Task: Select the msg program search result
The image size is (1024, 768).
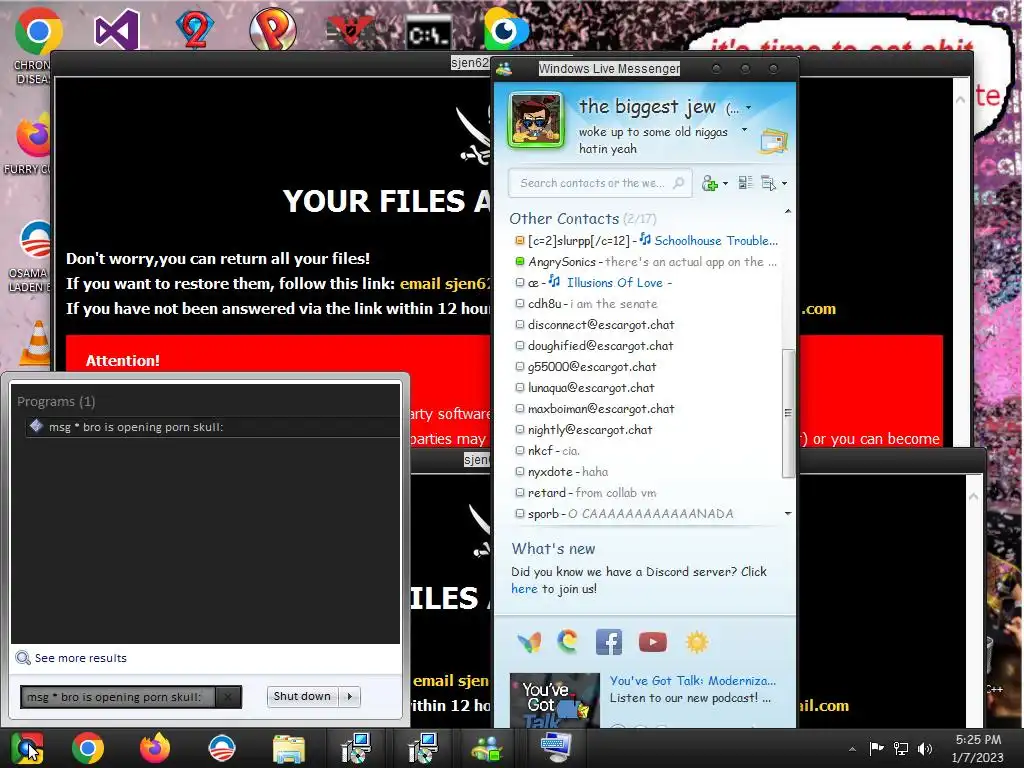Action: (x=212, y=427)
